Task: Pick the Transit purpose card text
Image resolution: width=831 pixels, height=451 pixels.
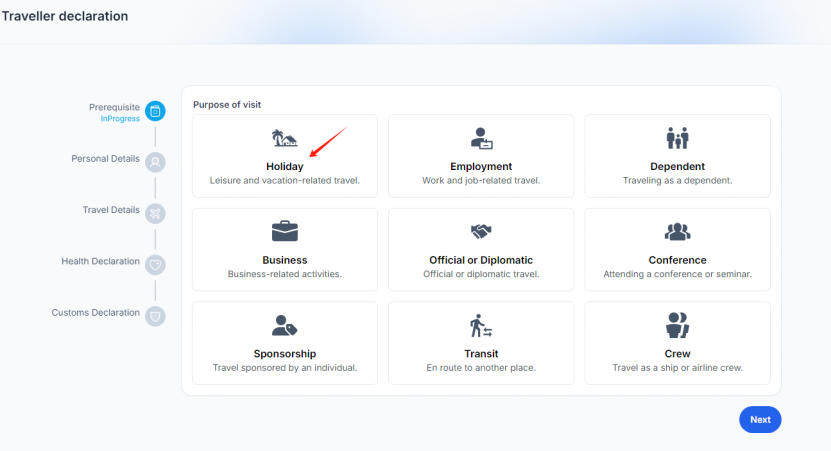Action: click(481, 354)
